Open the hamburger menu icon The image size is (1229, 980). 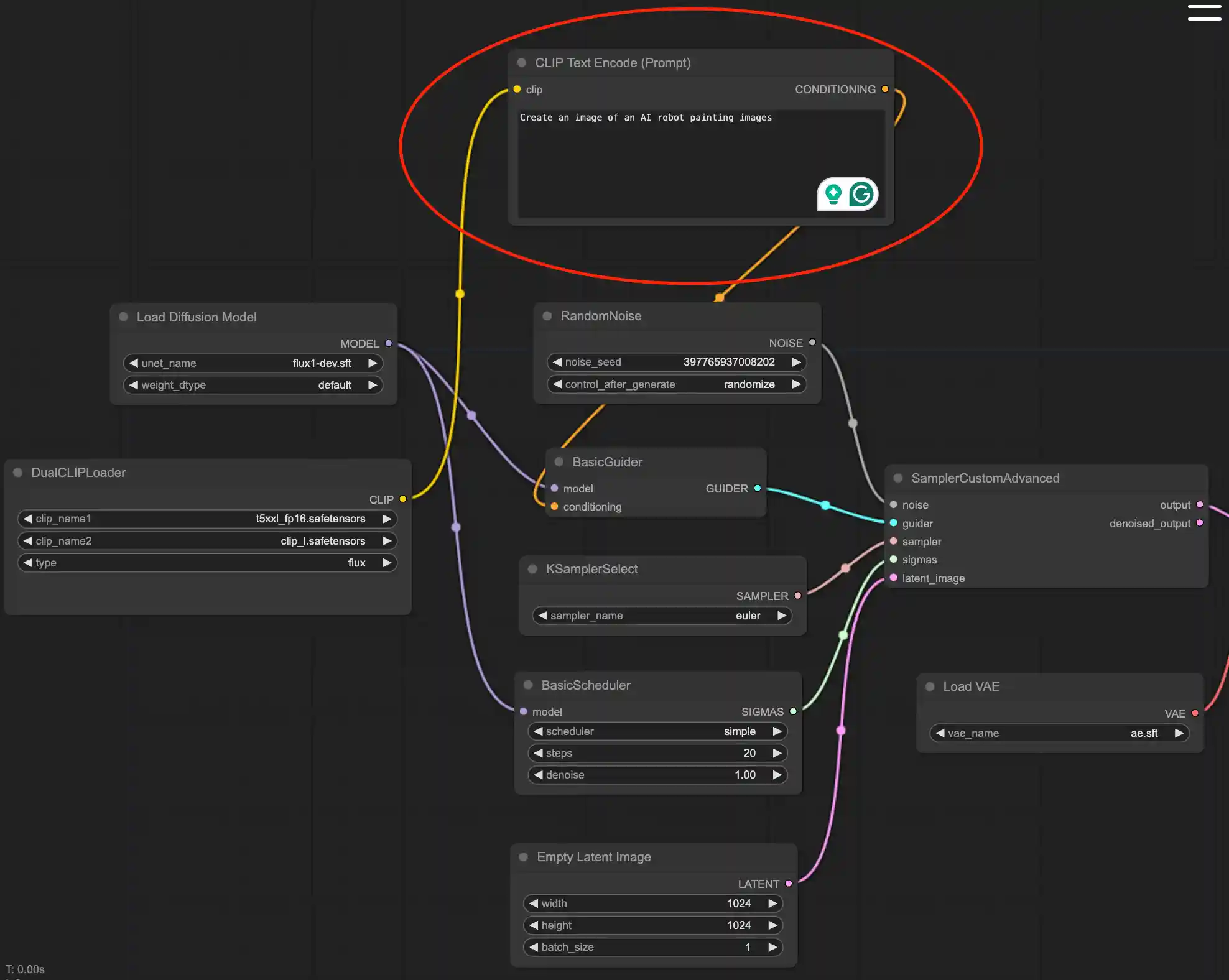tap(1204, 12)
